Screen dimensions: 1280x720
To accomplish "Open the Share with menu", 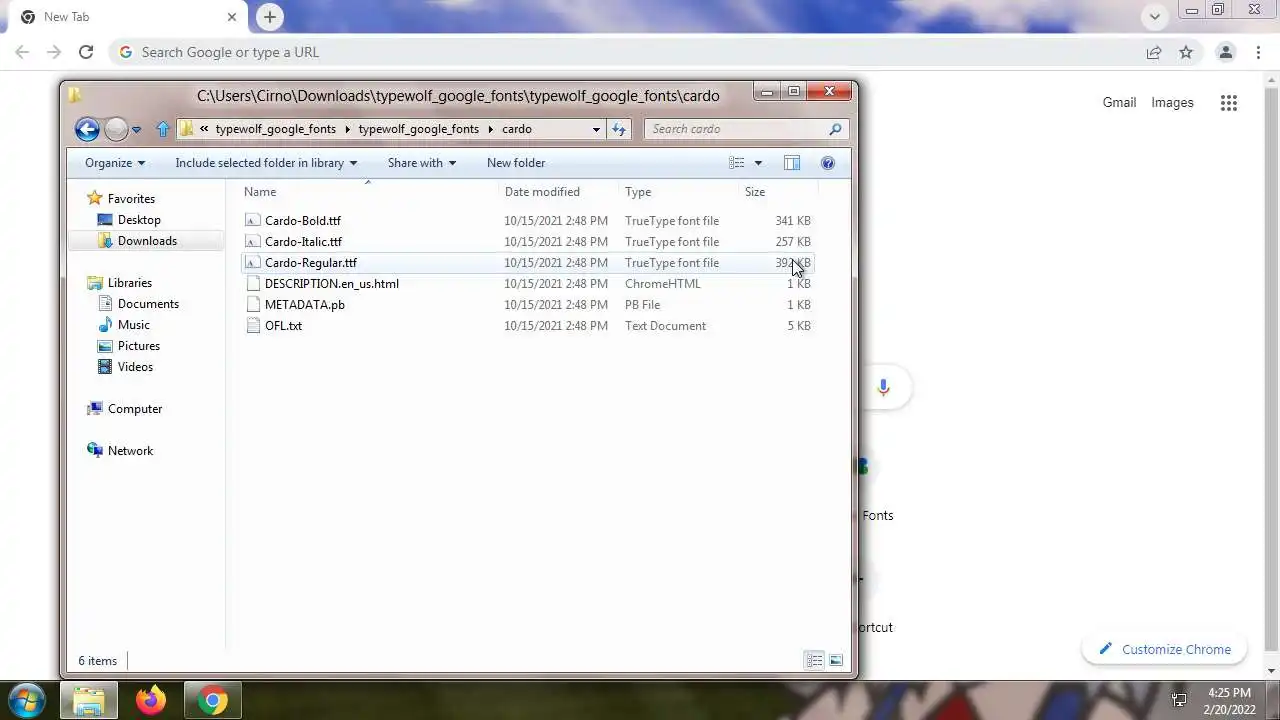I will coord(422,163).
